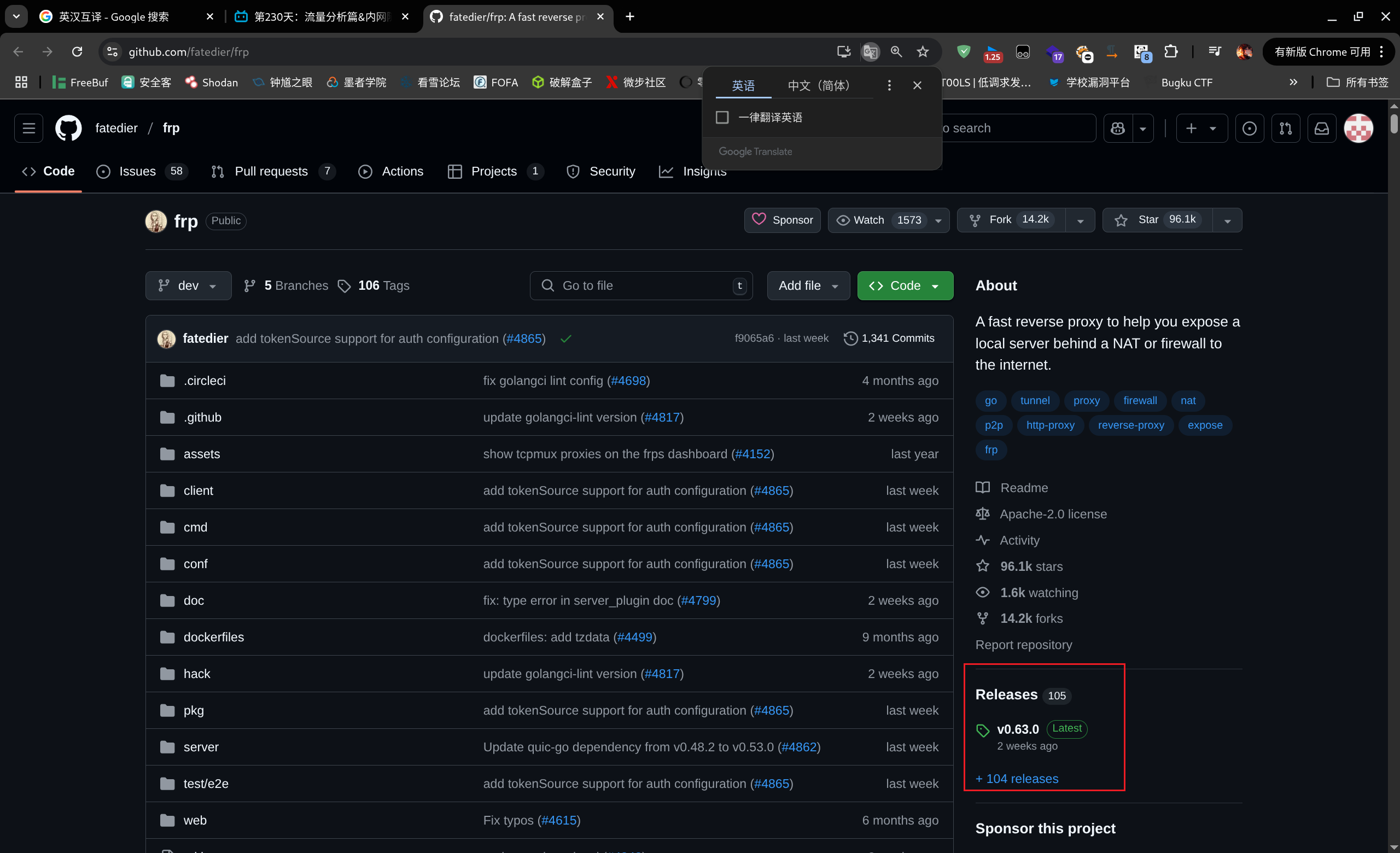Click the commit history clock icon
This screenshot has height=853, width=1400.
pos(850,338)
